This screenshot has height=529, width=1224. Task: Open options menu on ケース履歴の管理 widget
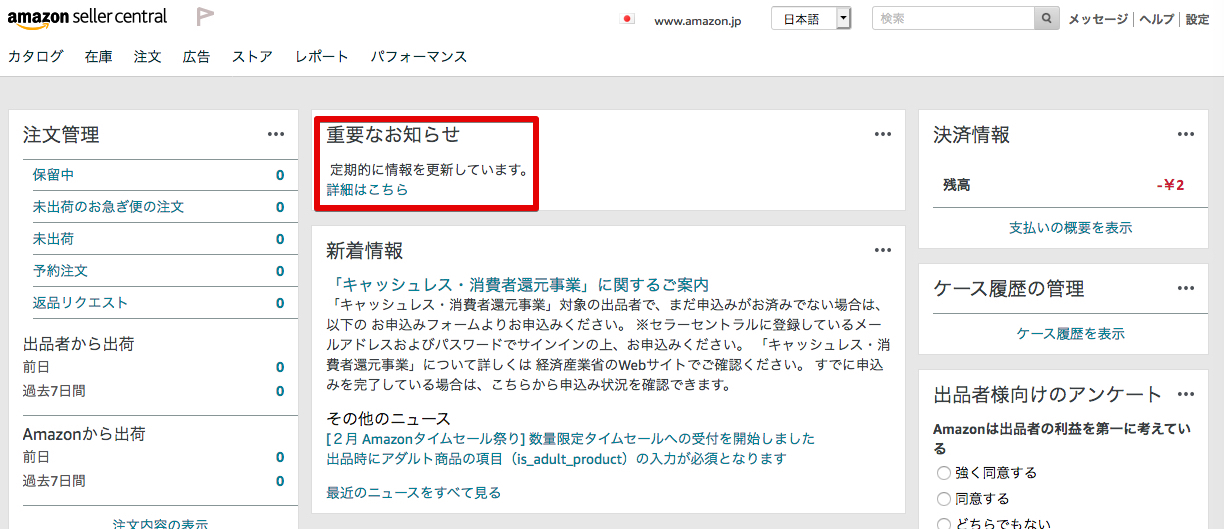(1186, 288)
